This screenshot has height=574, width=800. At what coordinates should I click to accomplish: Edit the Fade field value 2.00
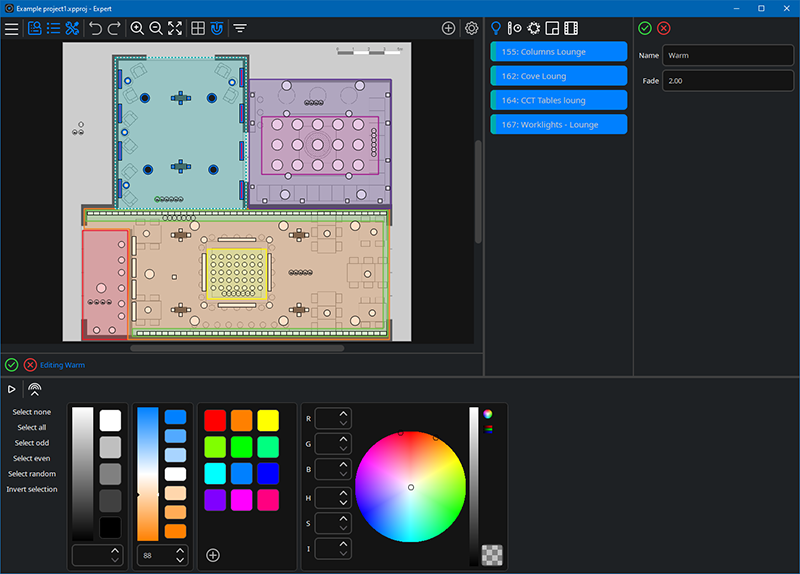point(728,81)
